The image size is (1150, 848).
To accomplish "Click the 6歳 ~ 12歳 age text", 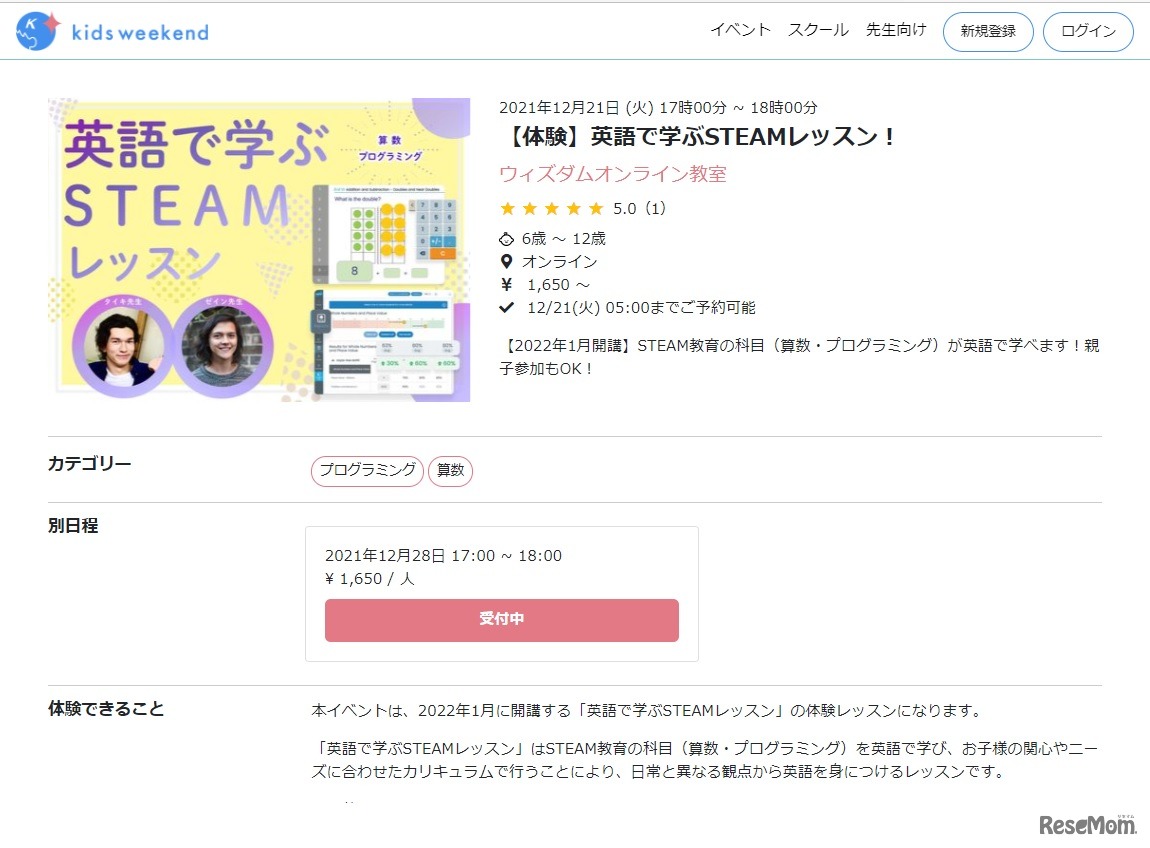I will [563, 238].
